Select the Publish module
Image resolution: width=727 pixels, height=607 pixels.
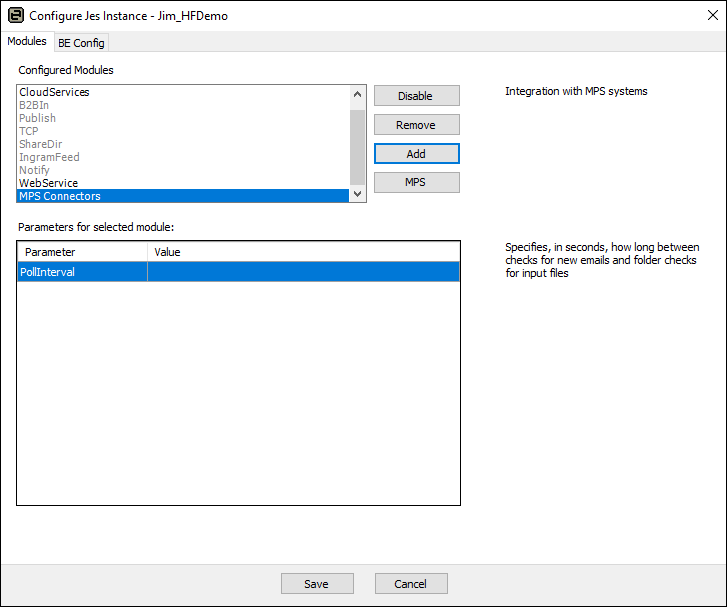click(183, 118)
